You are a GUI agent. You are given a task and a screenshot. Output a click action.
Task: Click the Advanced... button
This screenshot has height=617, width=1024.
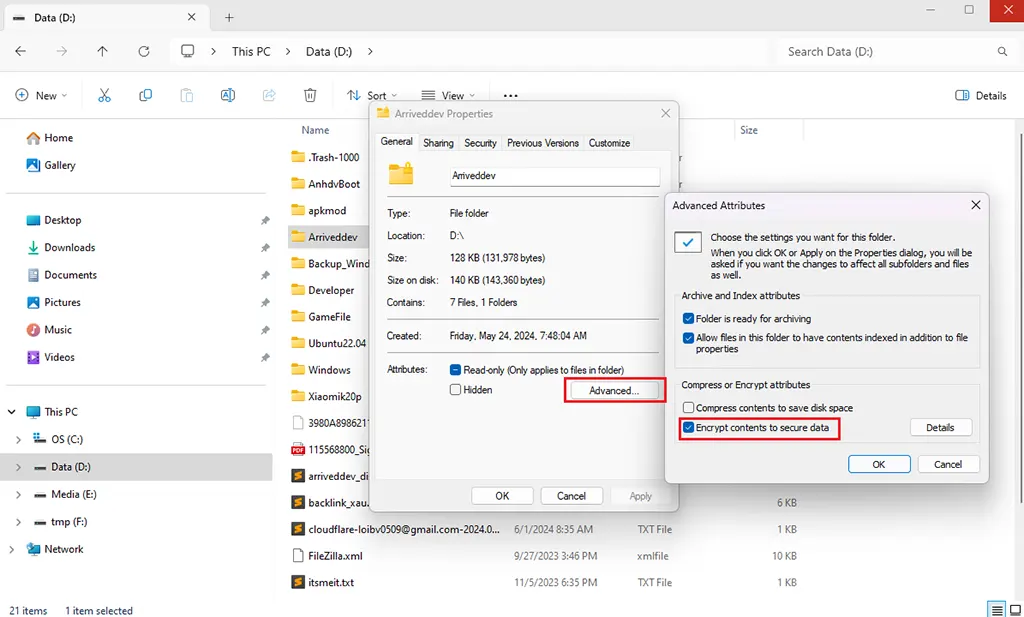point(614,390)
